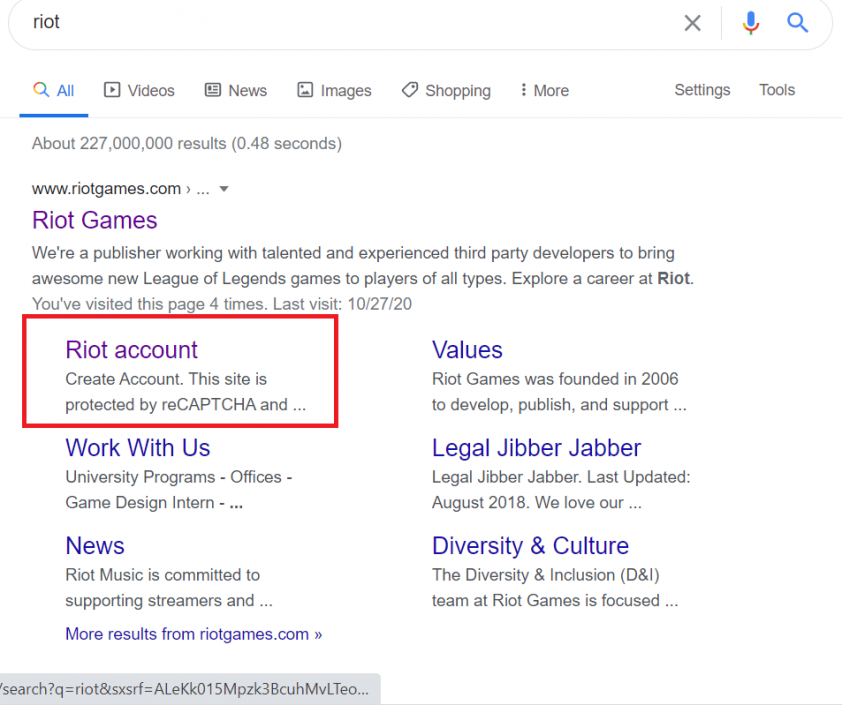Click the three-dot icon beside More
842x705 pixels.
click(x=524, y=90)
